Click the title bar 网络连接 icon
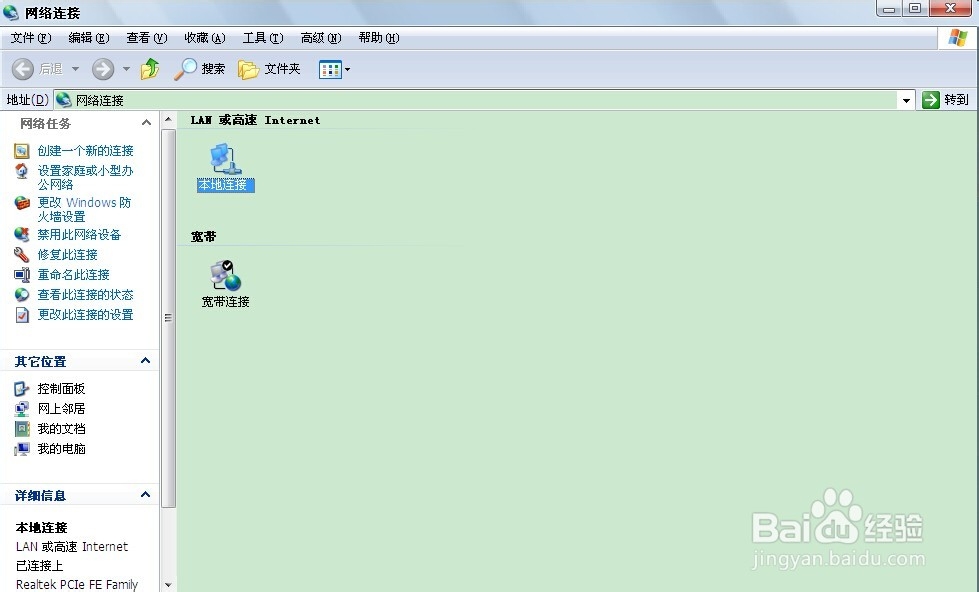The image size is (979, 592). pyautogui.click(x=11, y=12)
